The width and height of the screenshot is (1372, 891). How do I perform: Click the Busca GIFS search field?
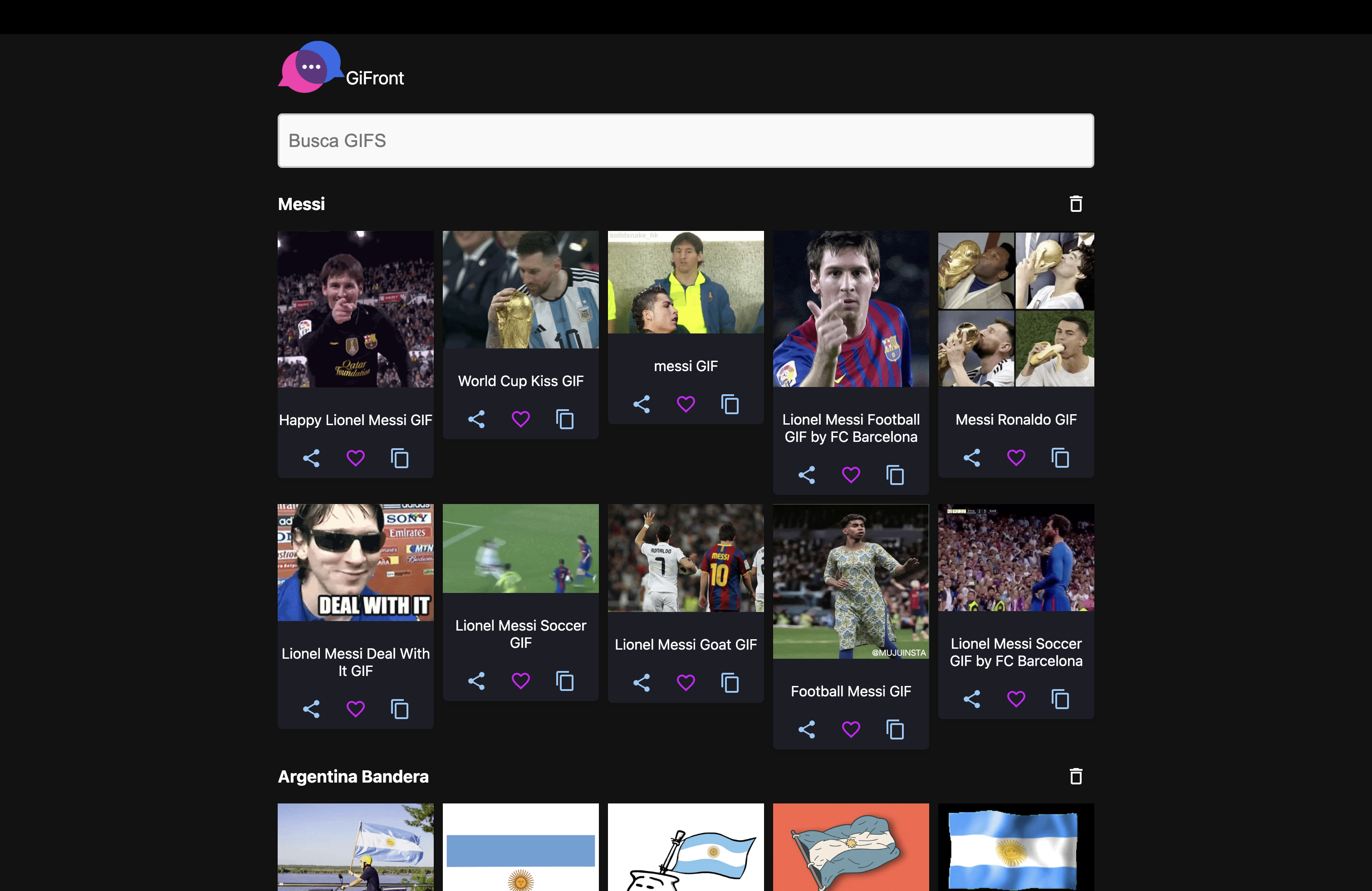pyautogui.click(x=686, y=141)
